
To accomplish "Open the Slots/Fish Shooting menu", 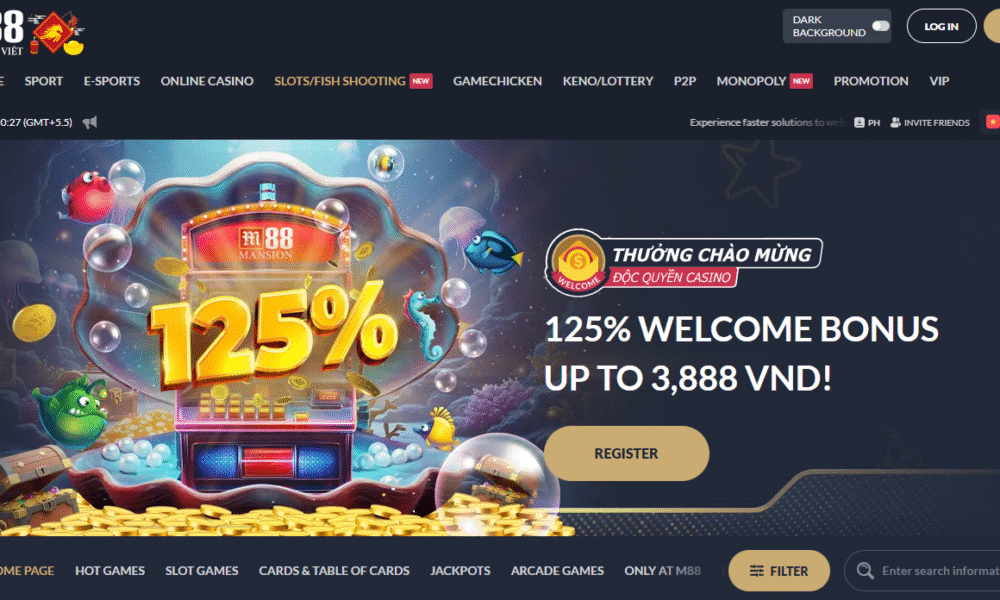I will click(340, 81).
